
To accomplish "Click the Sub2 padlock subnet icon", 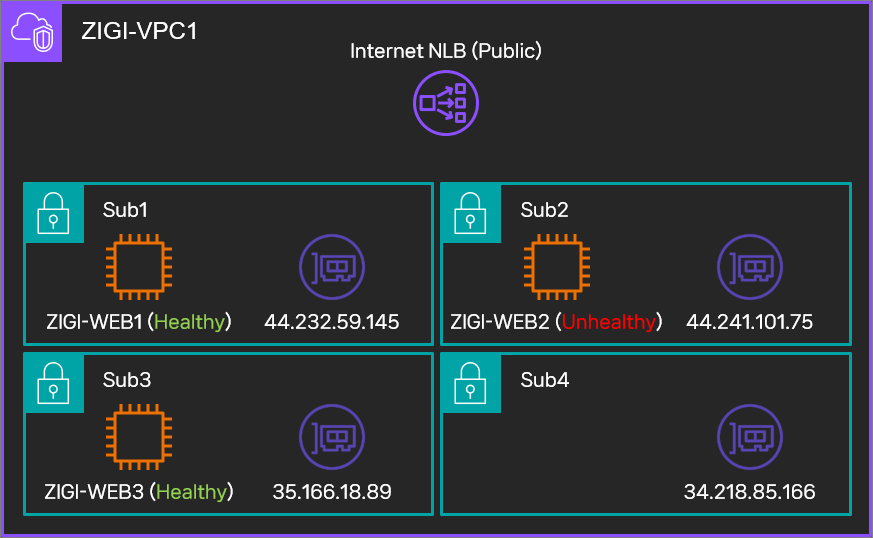I will 470,213.
